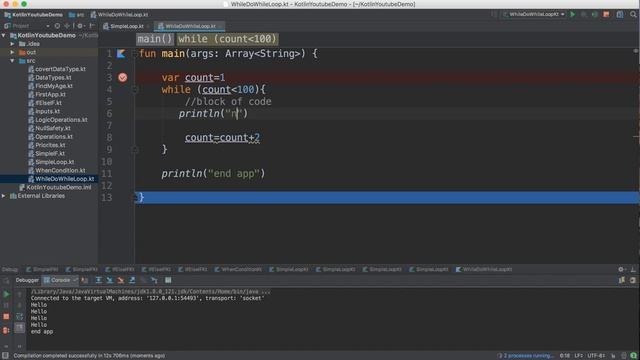Click inside println string on line 6
The width and height of the screenshot is (640, 360).
[234, 113]
